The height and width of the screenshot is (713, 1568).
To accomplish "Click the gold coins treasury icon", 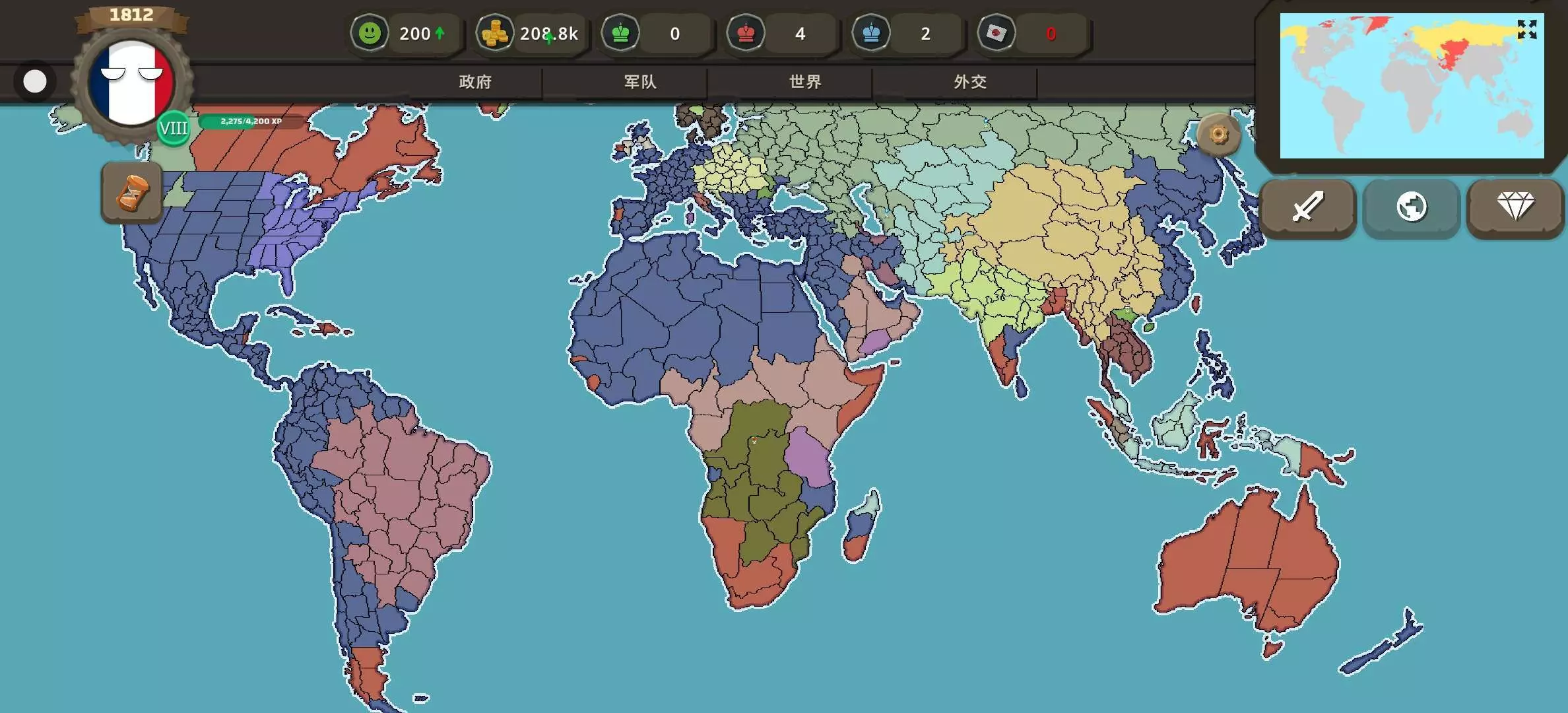I will coord(494,33).
